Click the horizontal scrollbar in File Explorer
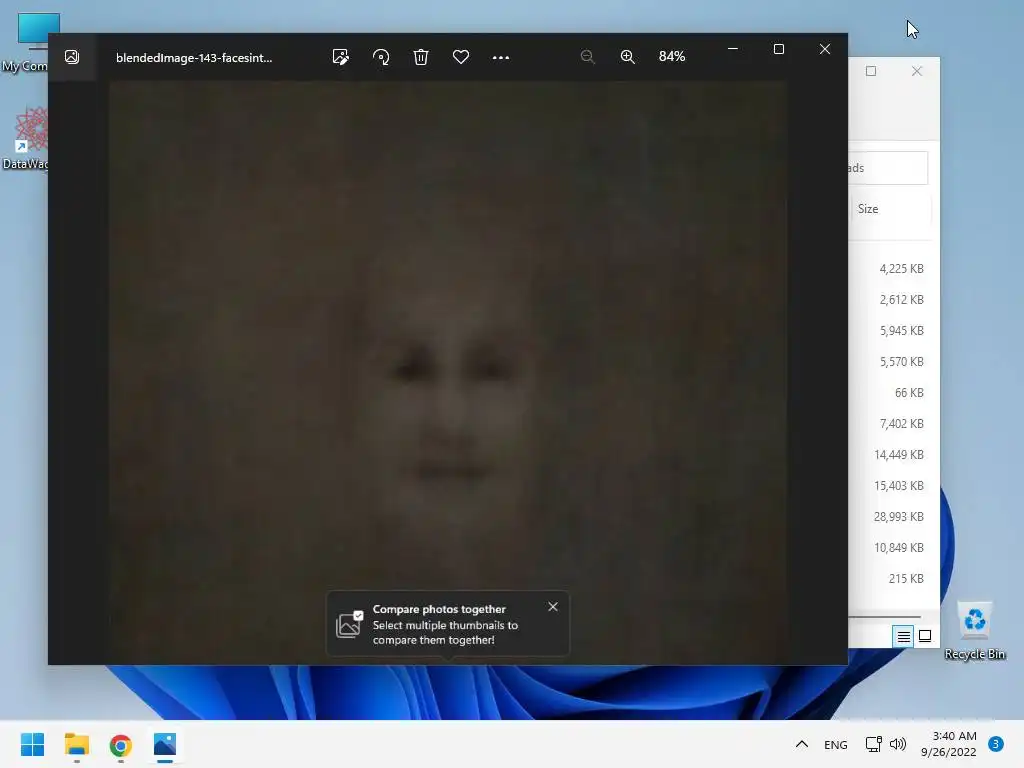This screenshot has width=1024, height=768. (884, 616)
